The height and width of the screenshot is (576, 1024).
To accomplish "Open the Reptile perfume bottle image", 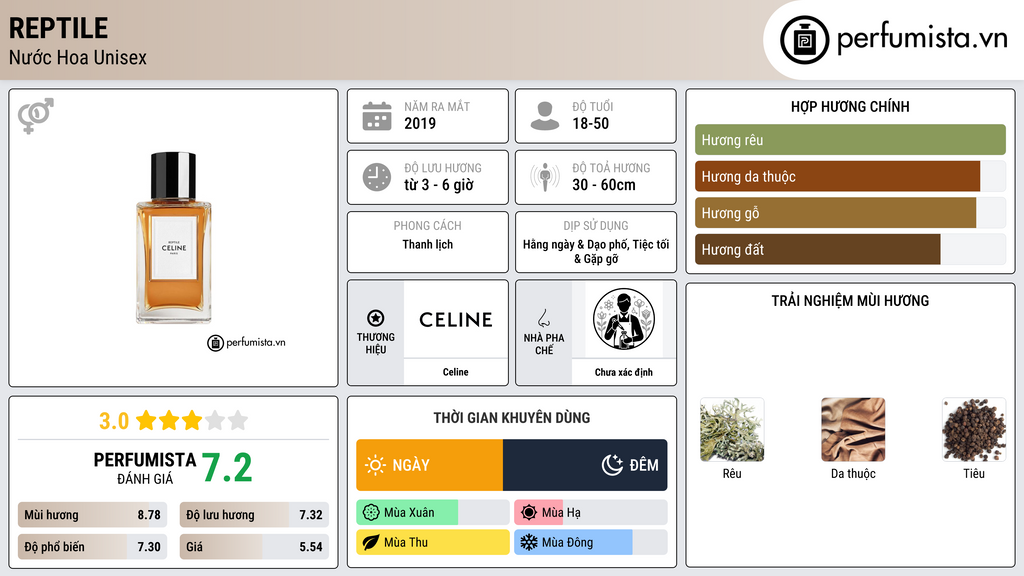I will (174, 238).
